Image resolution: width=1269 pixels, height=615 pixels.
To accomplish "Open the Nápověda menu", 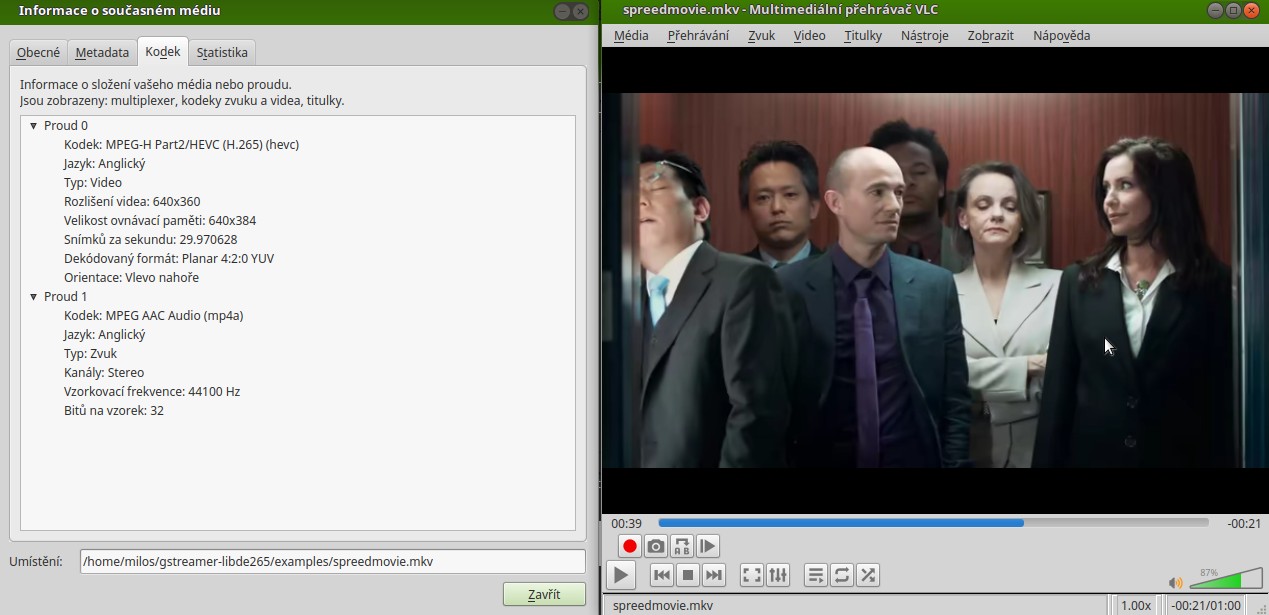I will pos(1061,35).
